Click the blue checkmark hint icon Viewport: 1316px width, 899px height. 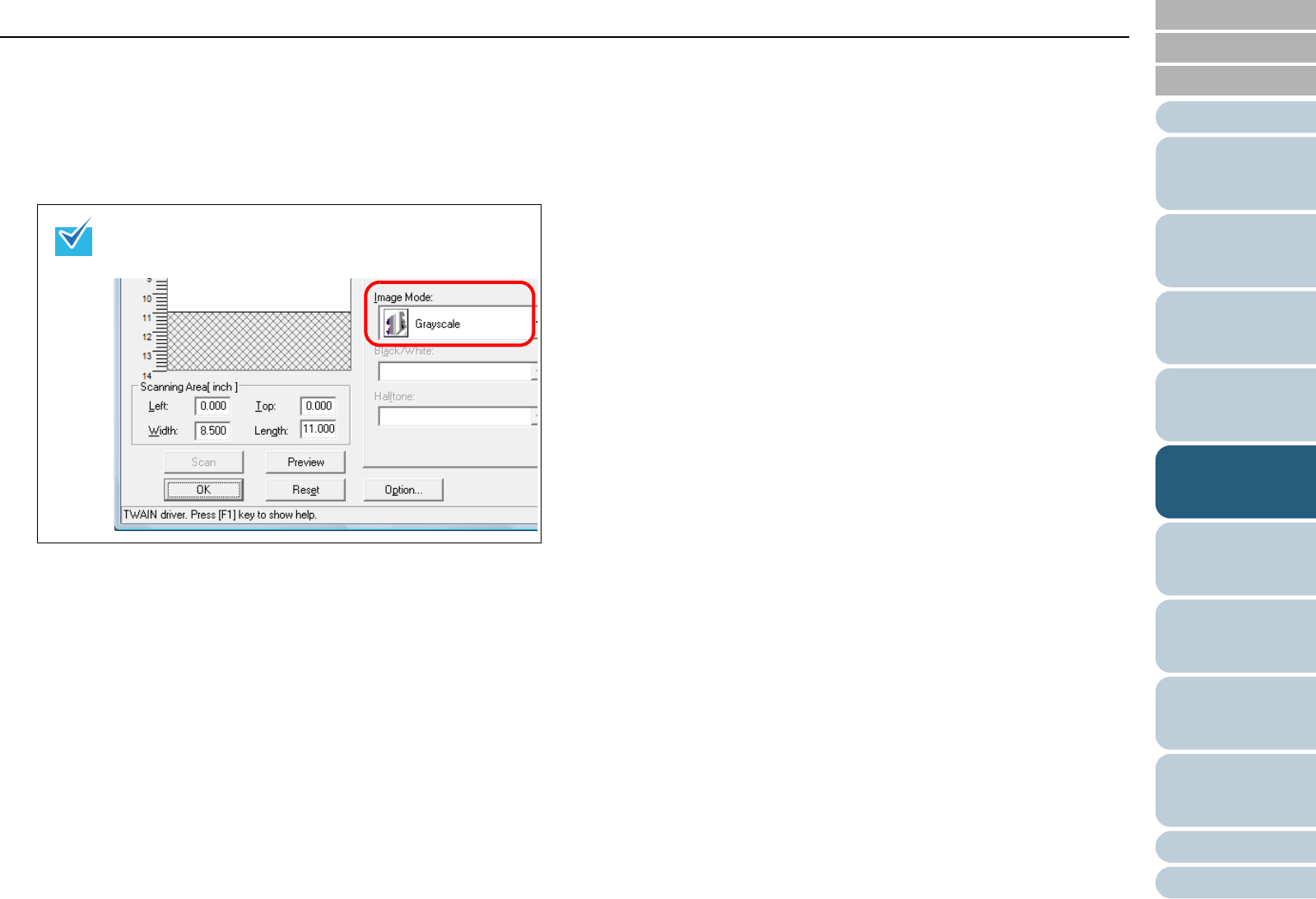[x=73, y=237]
